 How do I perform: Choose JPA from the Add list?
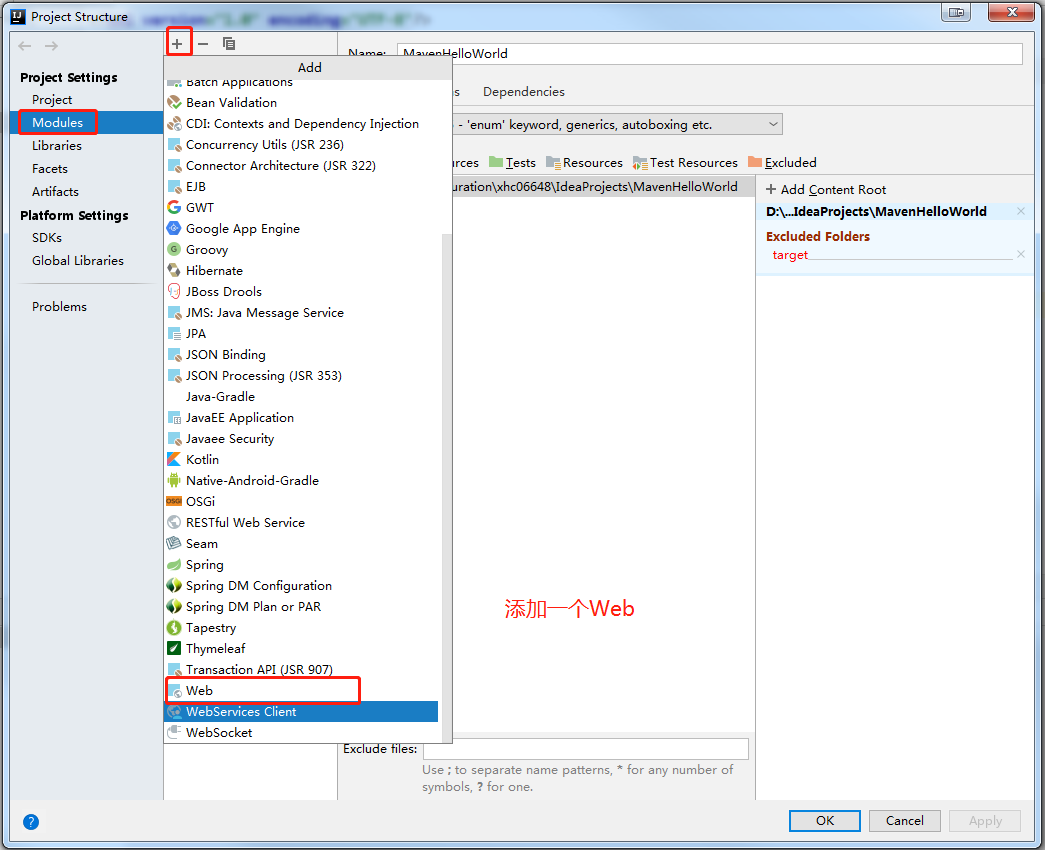click(301, 333)
